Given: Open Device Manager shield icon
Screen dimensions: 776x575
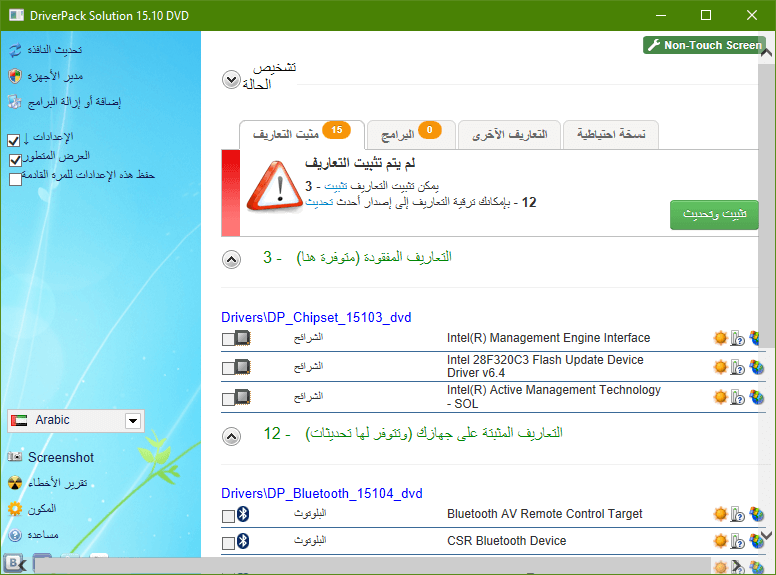Looking at the screenshot, I should [15, 76].
